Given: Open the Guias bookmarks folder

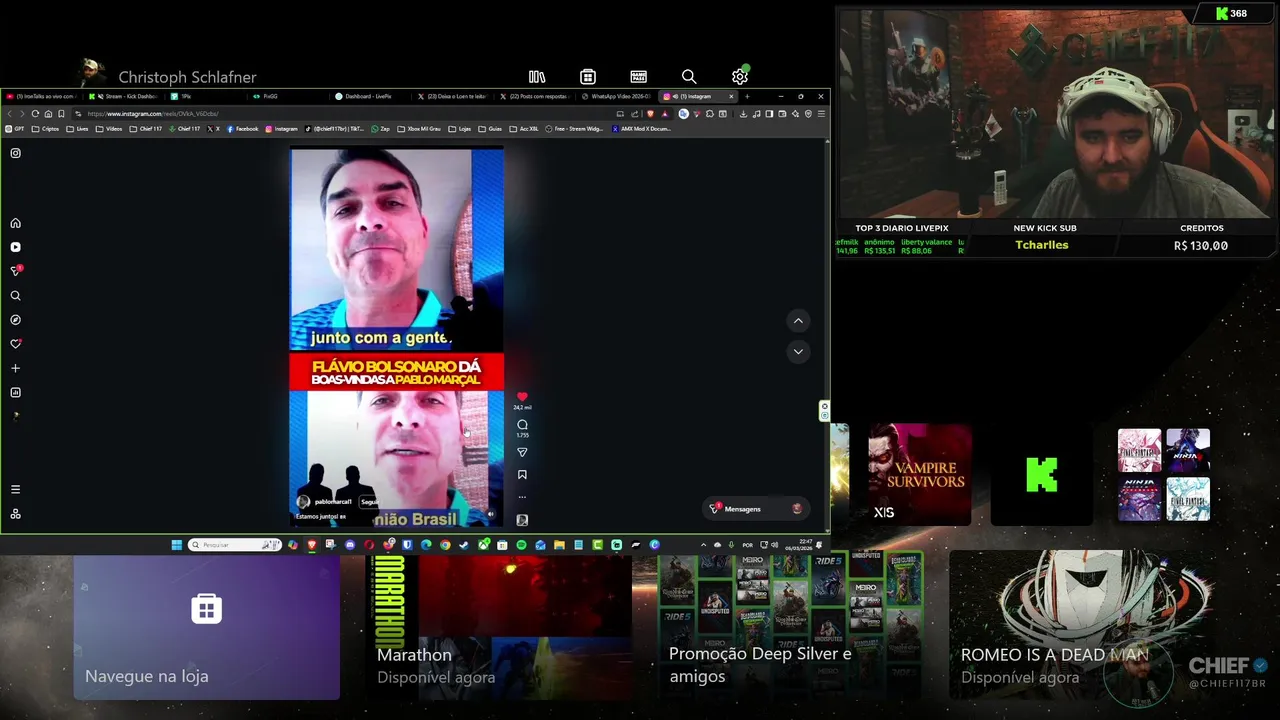Looking at the screenshot, I should [x=490, y=129].
